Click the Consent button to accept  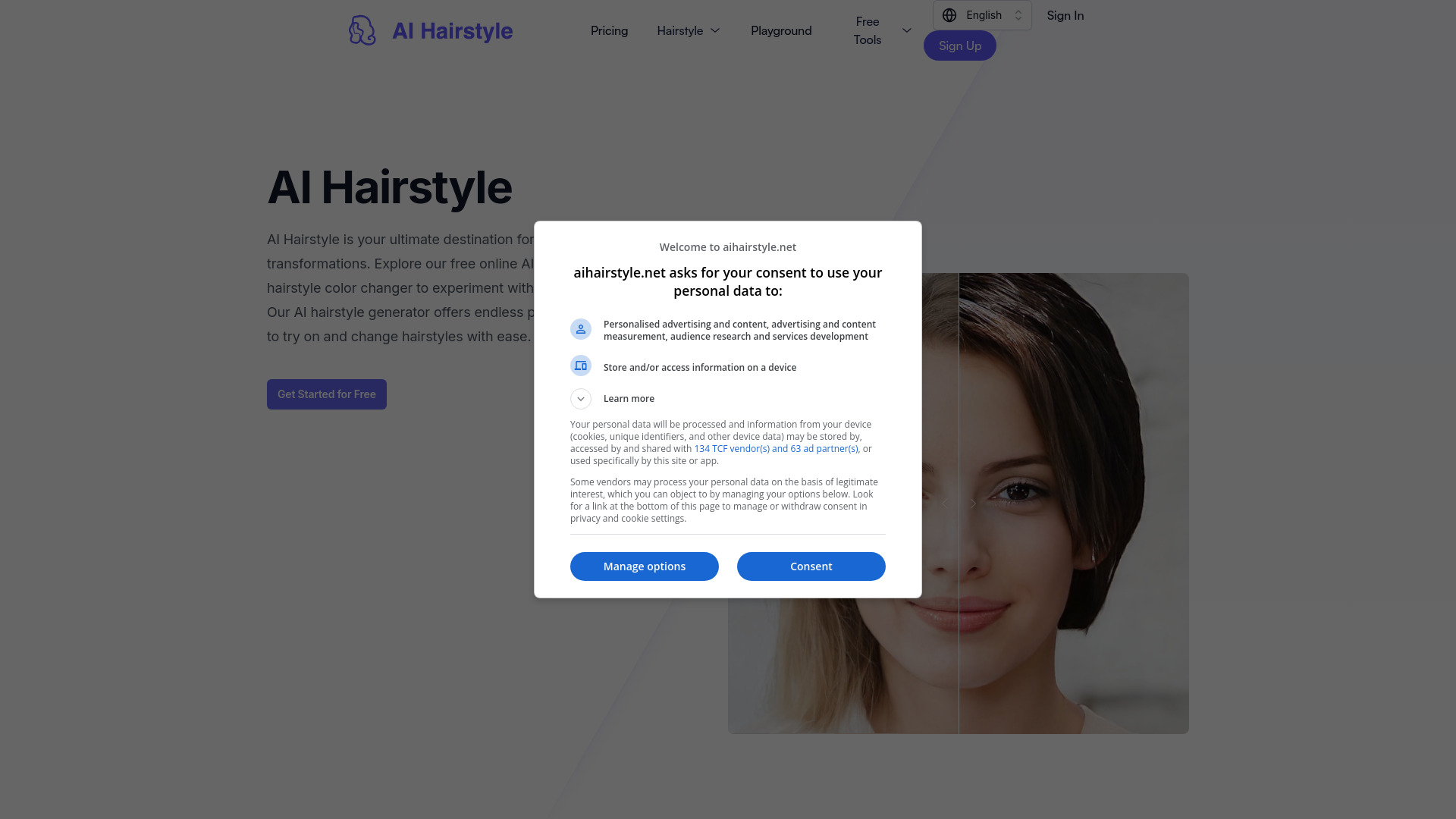pos(811,566)
